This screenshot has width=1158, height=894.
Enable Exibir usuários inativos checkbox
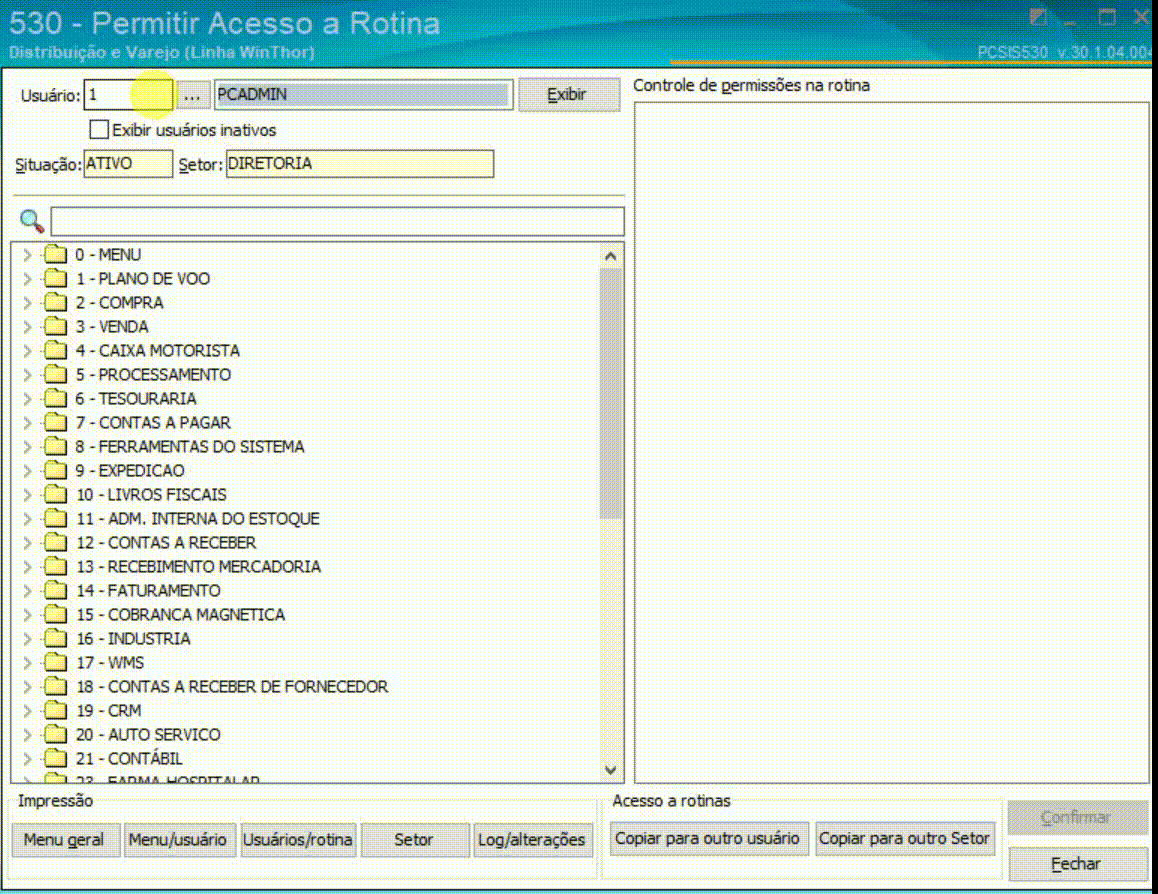tap(99, 130)
